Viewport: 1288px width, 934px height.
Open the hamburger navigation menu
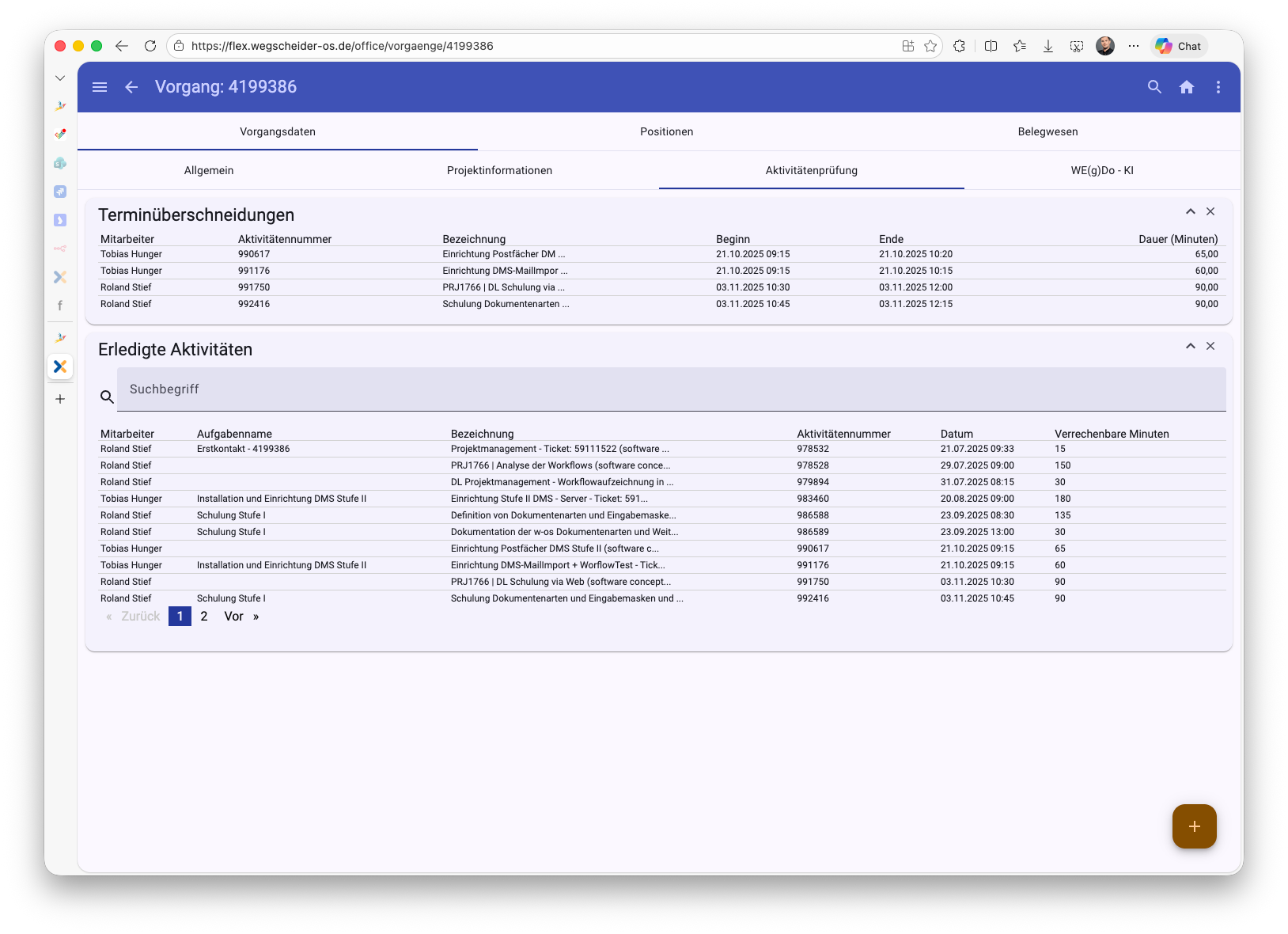click(100, 87)
